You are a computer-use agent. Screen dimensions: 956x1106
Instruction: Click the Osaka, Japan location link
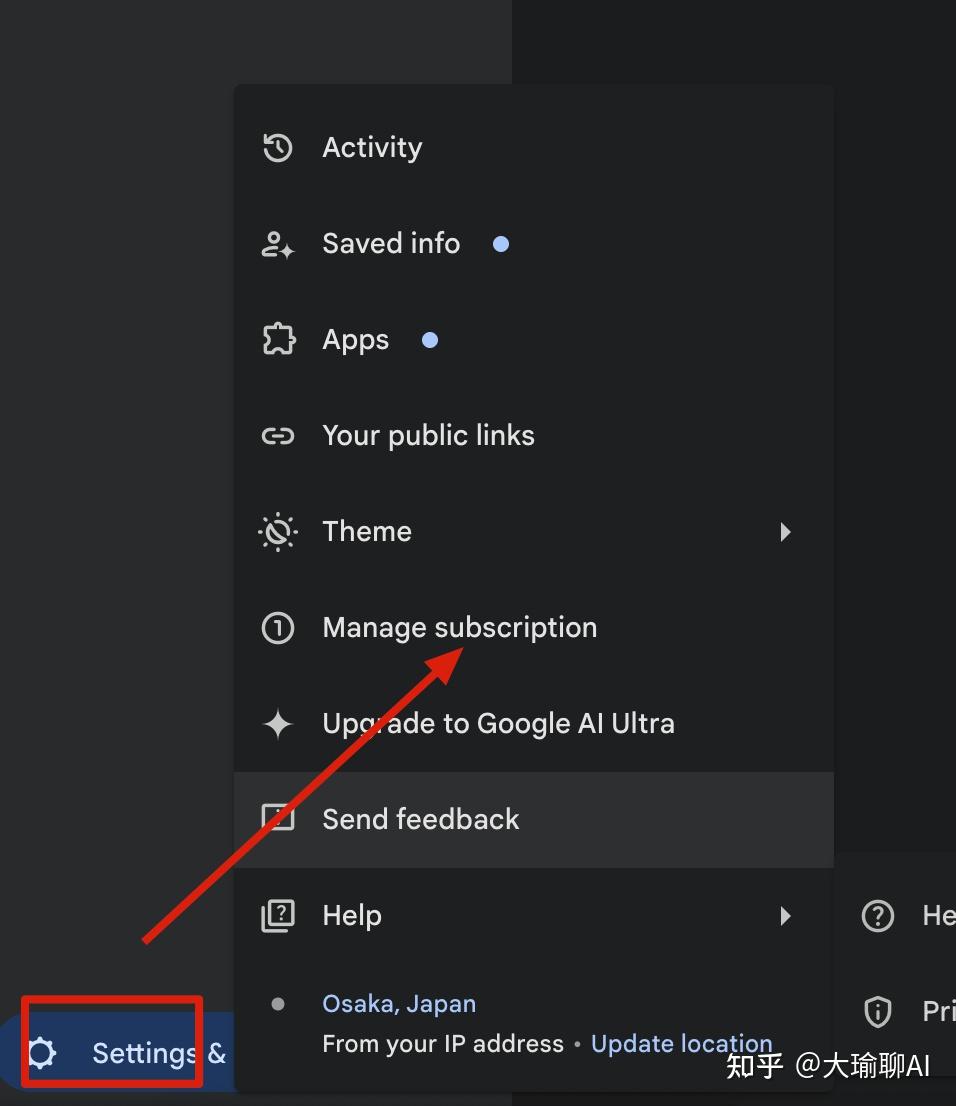point(399,1004)
